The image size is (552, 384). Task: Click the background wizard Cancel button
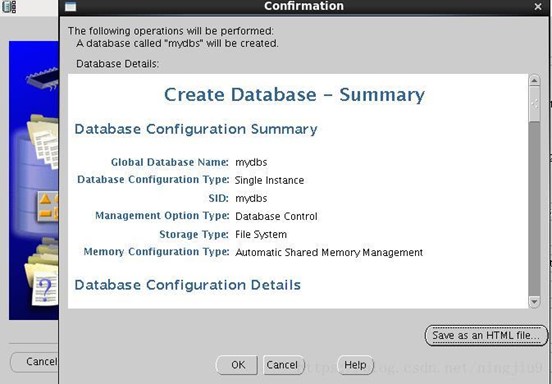[35, 361]
